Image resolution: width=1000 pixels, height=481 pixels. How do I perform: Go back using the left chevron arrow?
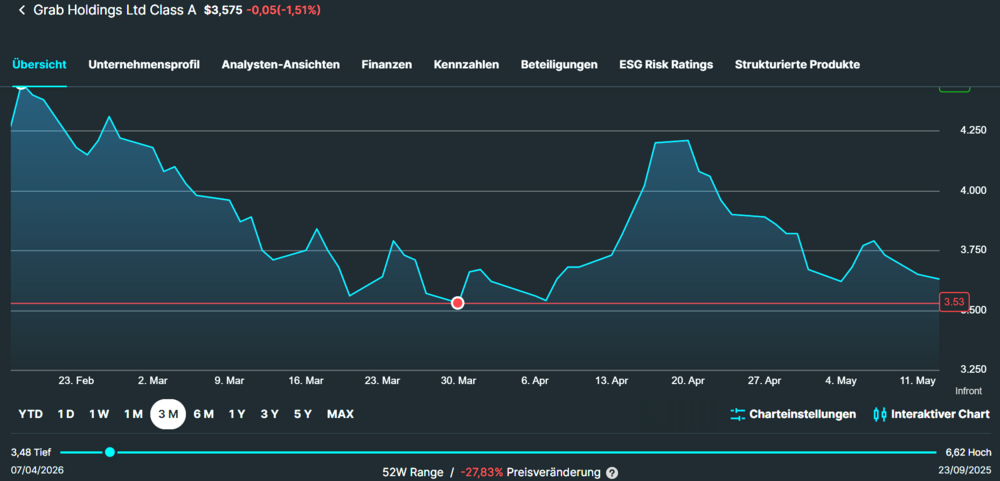22,10
